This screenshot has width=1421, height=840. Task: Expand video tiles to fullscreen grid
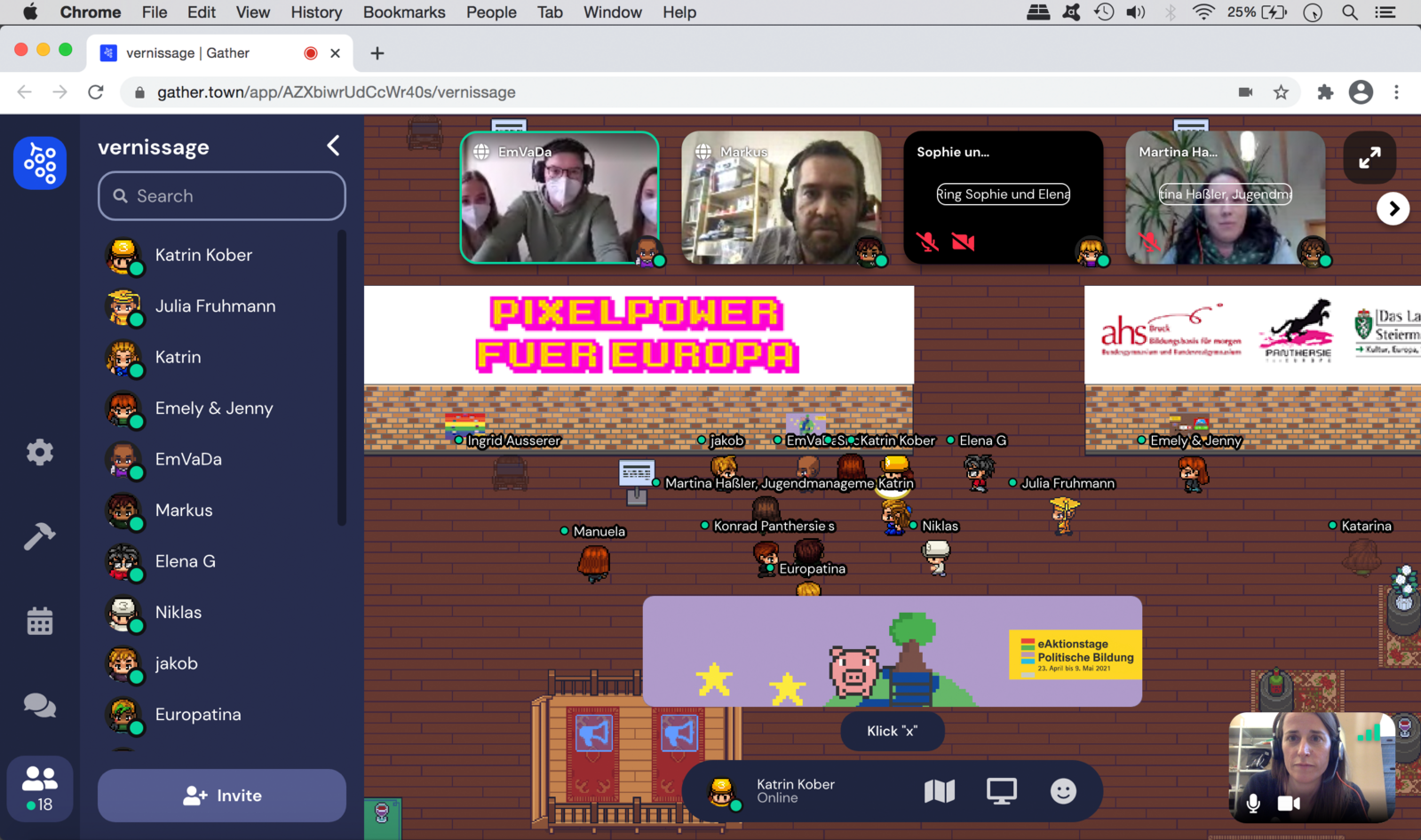coord(1369,158)
